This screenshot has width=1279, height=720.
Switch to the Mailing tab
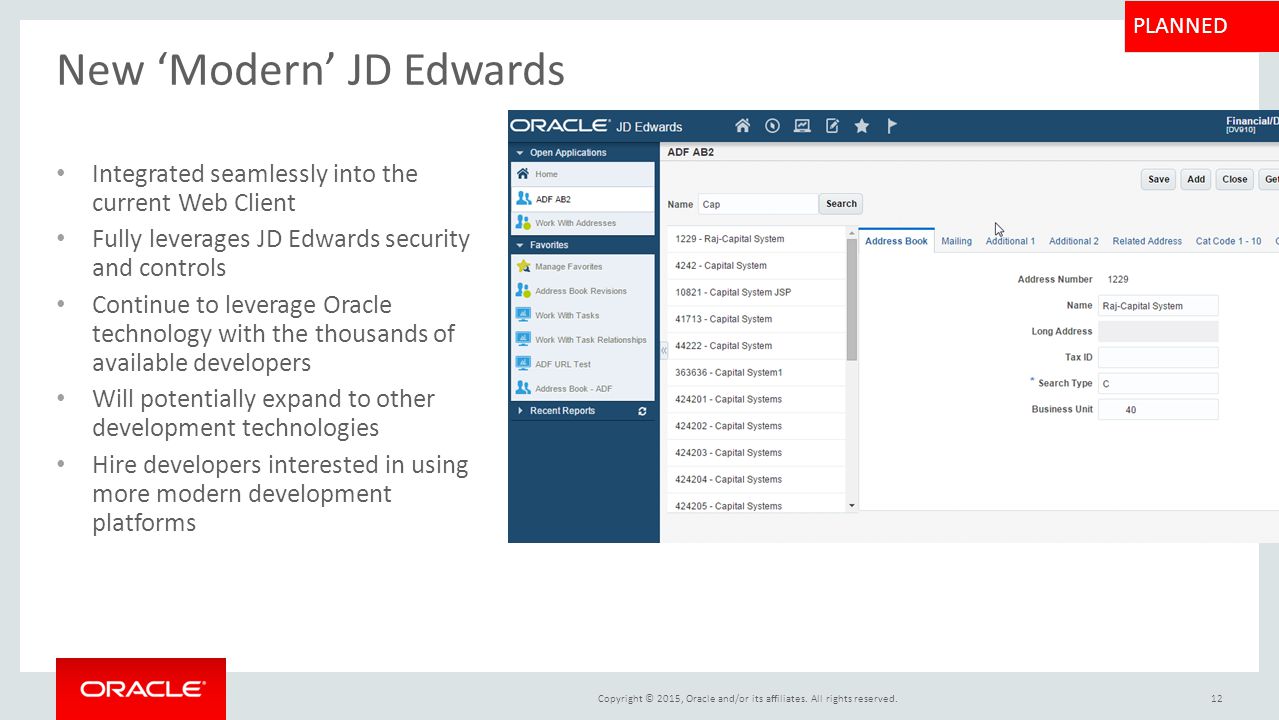click(957, 241)
